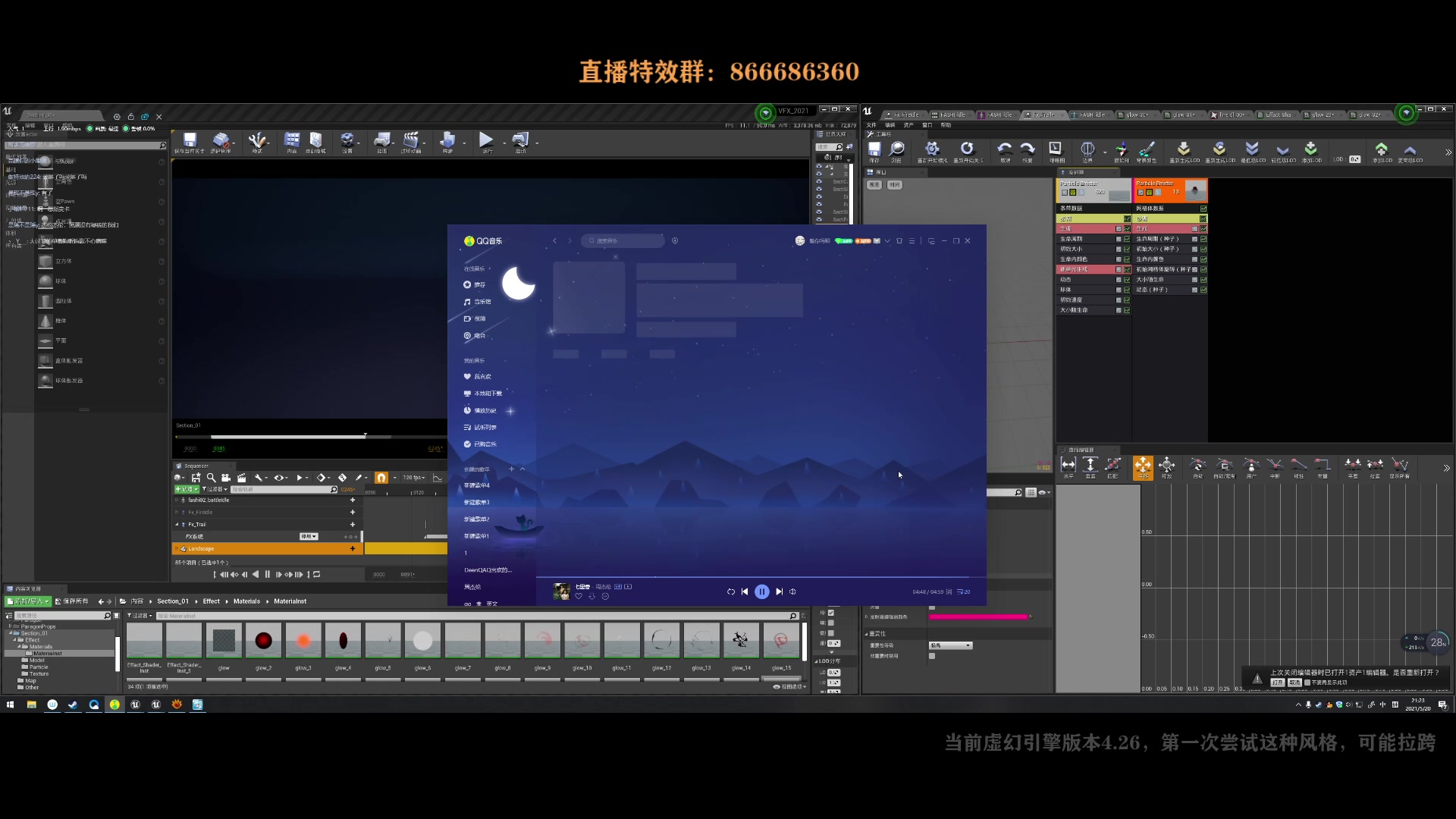Open current song album cover thumbnail
1456x819 pixels.
point(562,591)
